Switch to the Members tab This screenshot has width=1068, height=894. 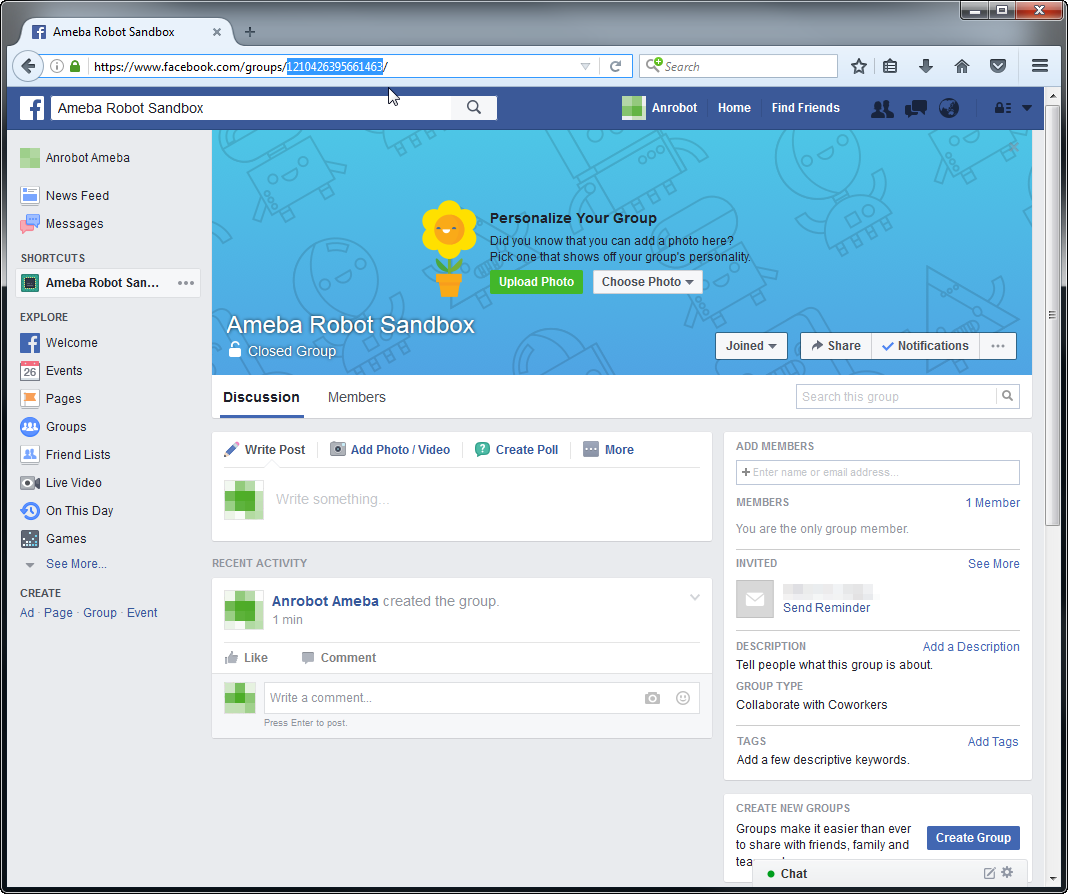pos(357,397)
